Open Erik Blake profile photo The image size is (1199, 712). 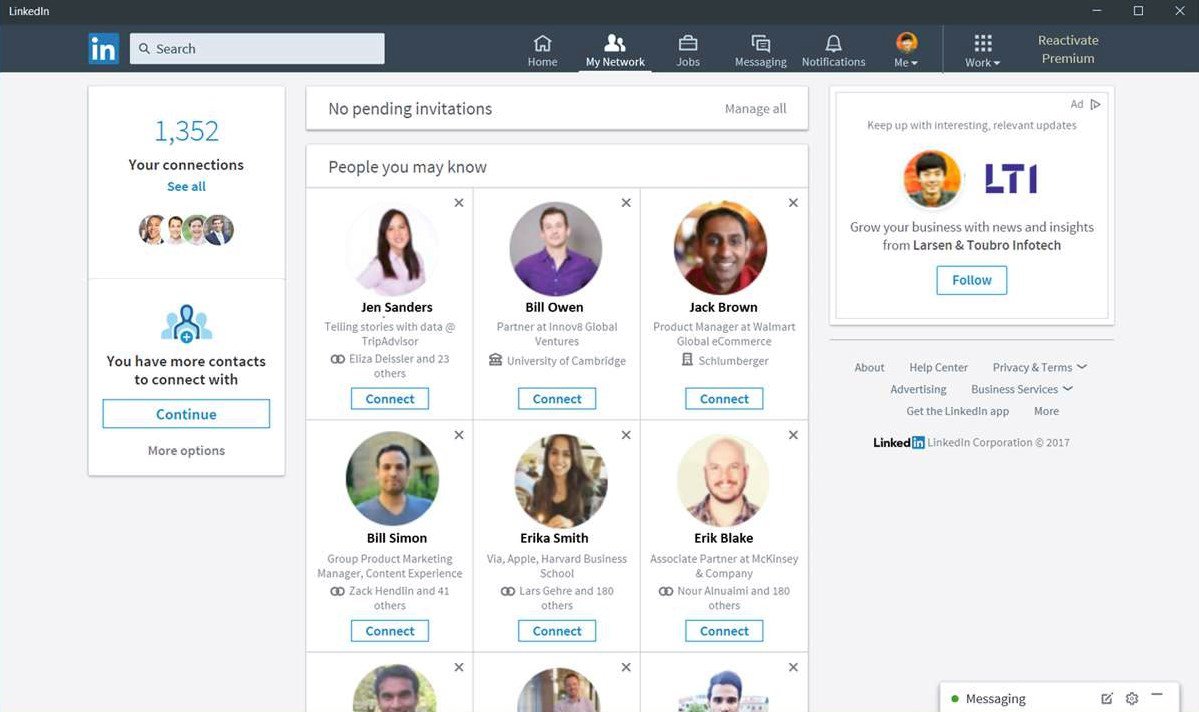(723, 481)
